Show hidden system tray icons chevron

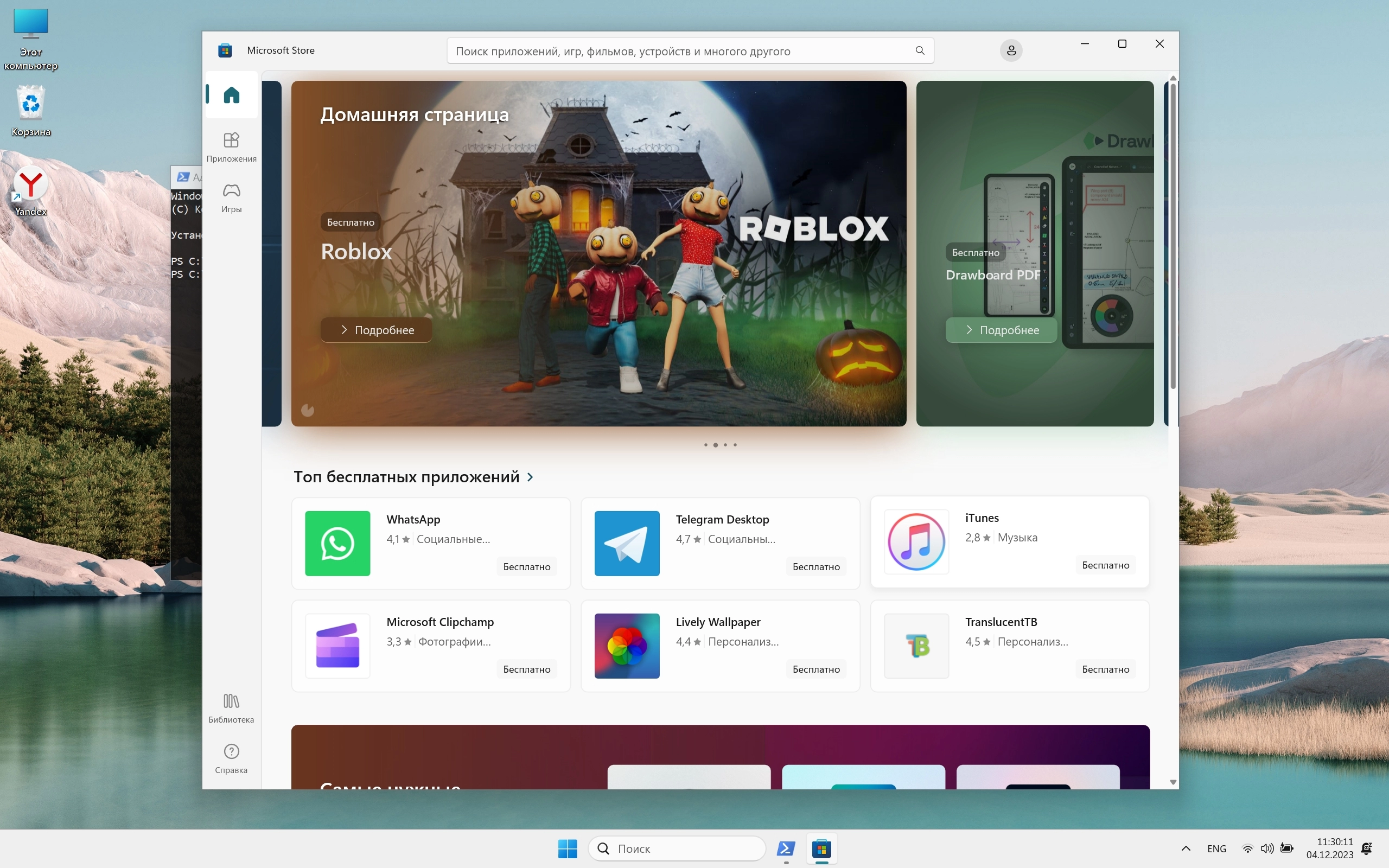(x=1186, y=848)
